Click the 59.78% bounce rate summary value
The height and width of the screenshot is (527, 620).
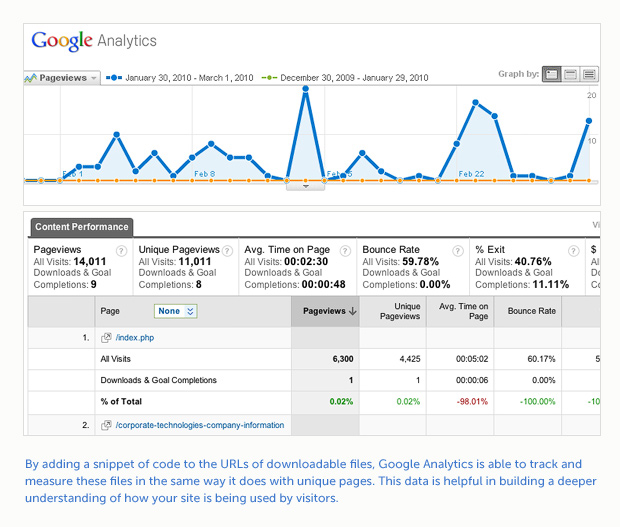click(420, 262)
